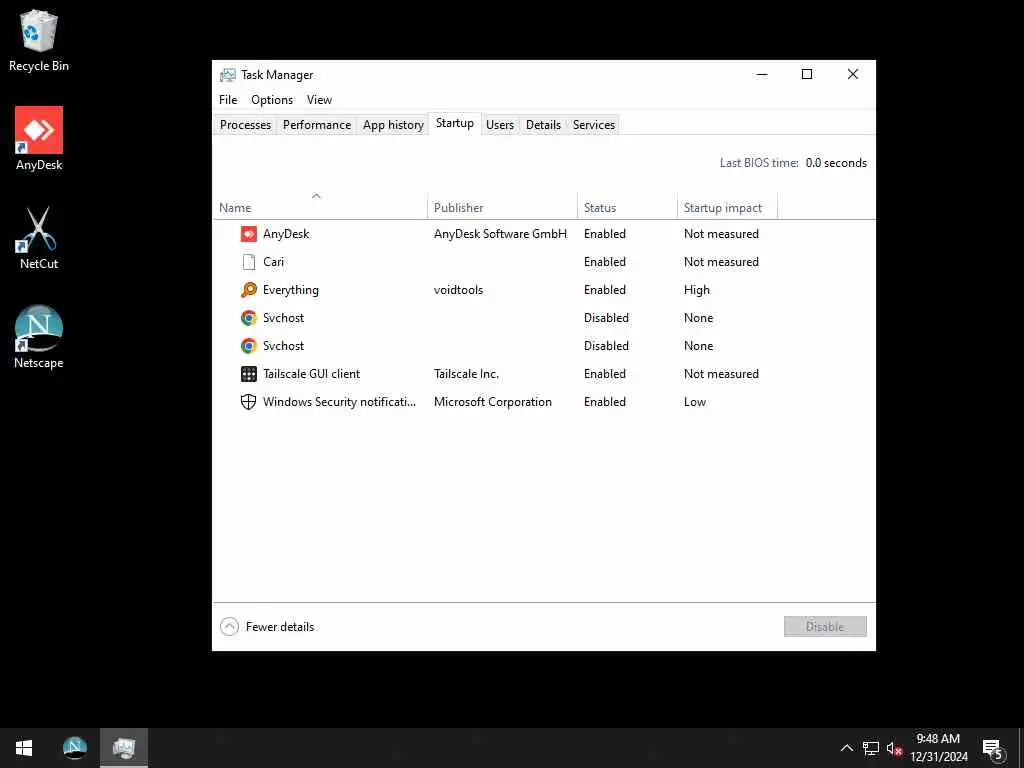This screenshot has width=1024, height=768.
Task: Switch to the App history tab
Action: [x=393, y=125]
